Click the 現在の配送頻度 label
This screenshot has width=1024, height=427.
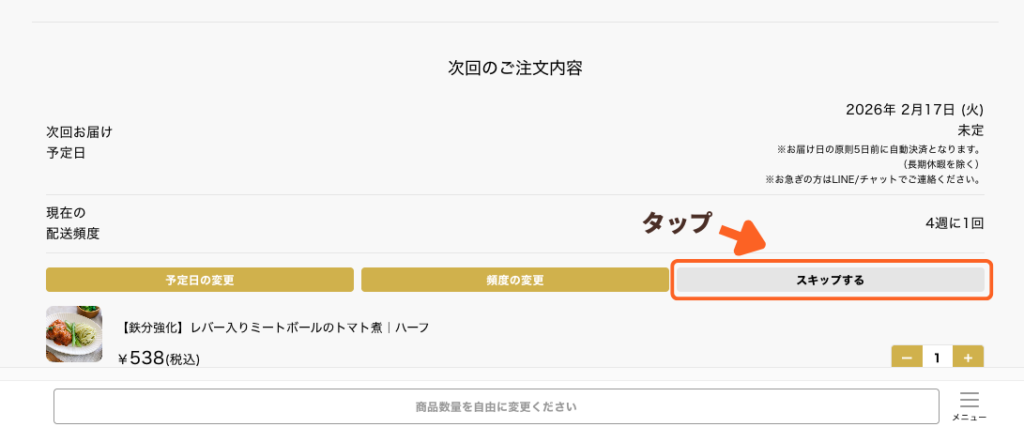coord(73,223)
